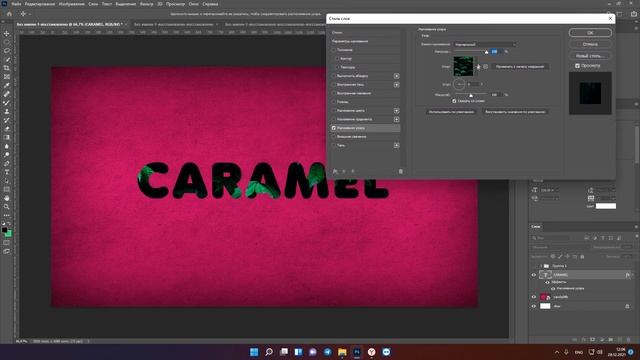Enable the Глянец (Satin) checkbox
Viewport: 640px width, 360px height.
coord(334,102)
